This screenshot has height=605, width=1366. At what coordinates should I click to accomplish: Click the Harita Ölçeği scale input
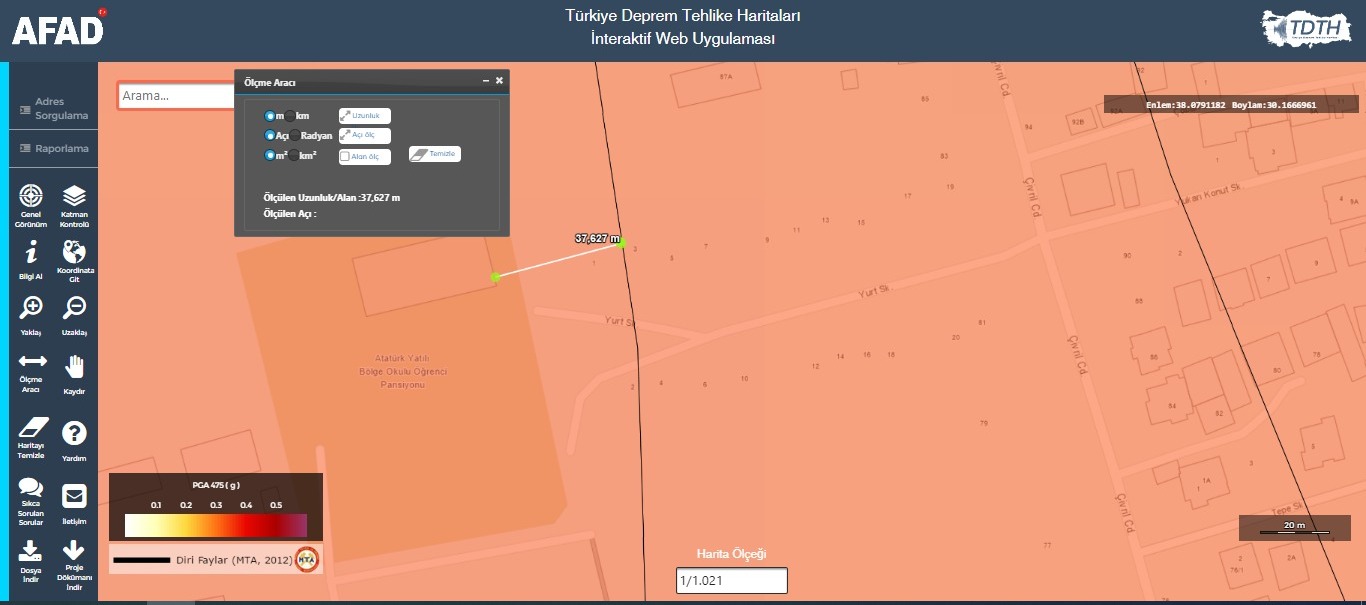(x=732, y=580)
